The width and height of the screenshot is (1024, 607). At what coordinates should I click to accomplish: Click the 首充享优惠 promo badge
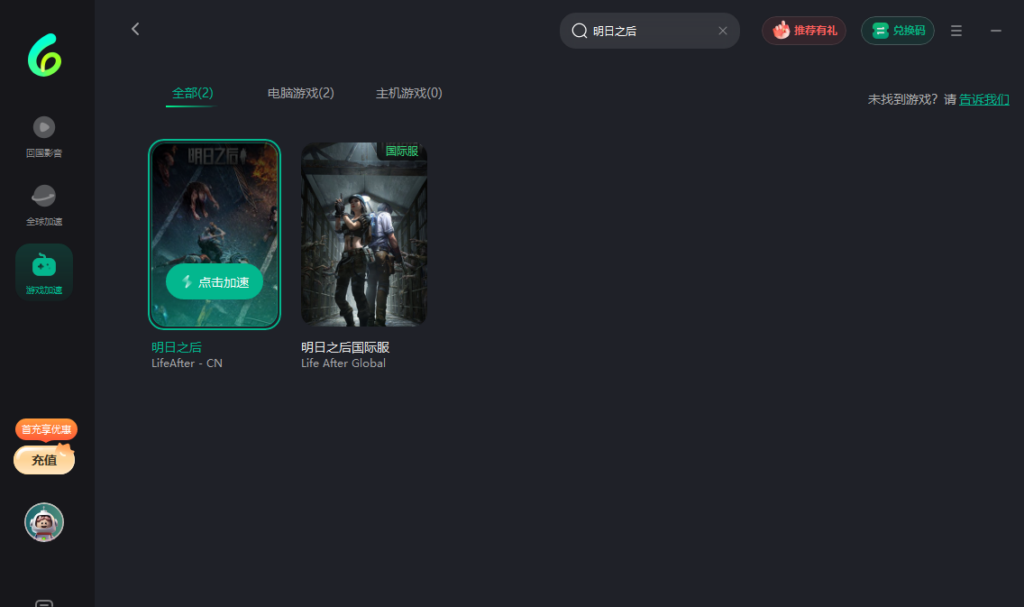click(x=46, y=429)
